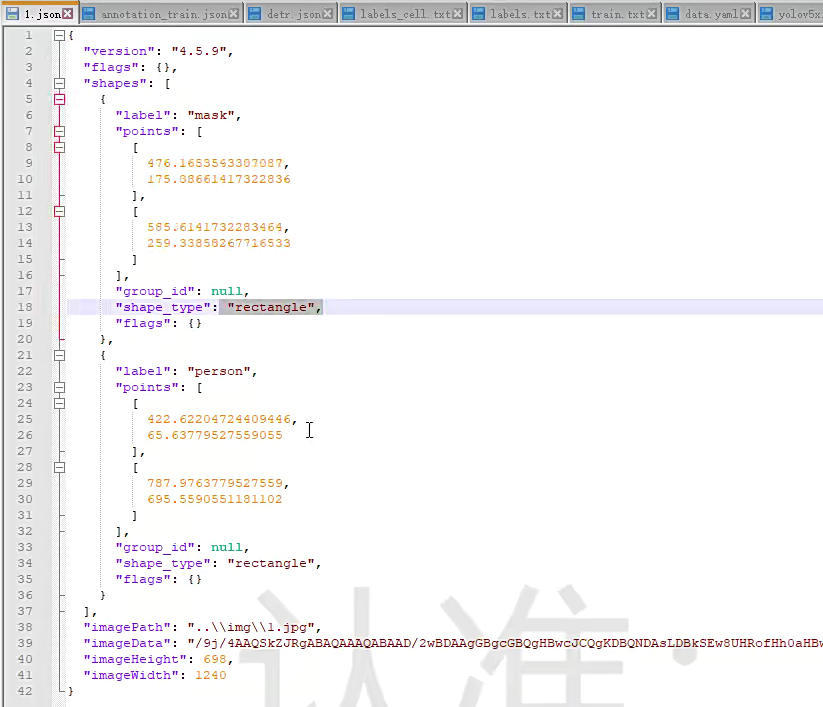Fold the person shape object at line 21
Screen dimensions: 823x707
tap(59, 355)
